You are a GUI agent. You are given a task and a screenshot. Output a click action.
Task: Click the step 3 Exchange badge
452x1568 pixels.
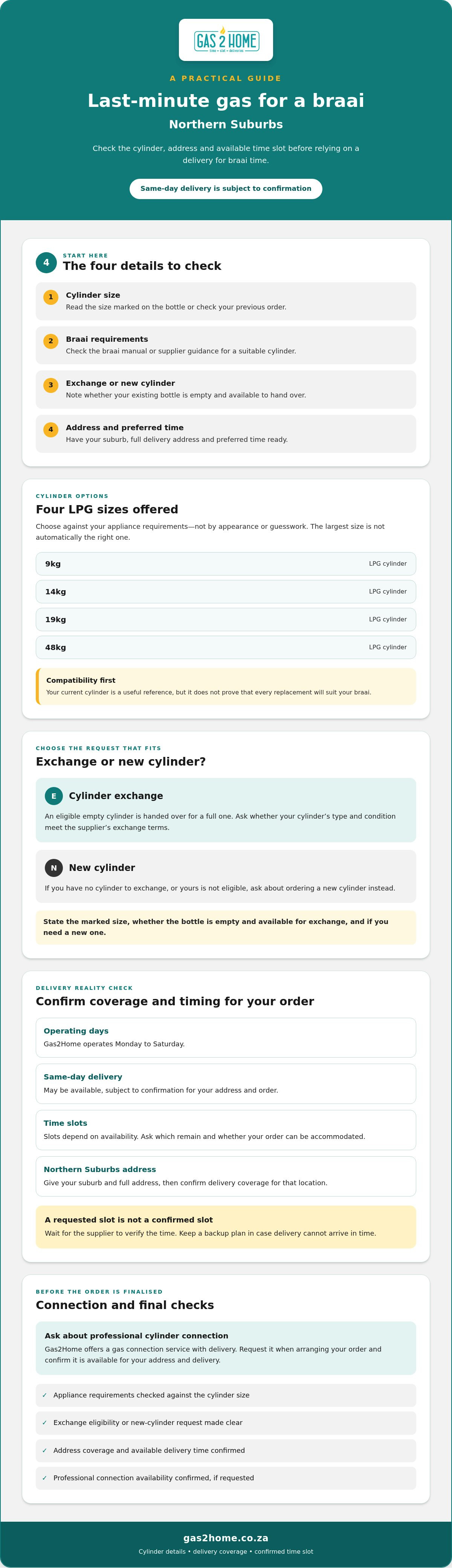pos(50,385)
